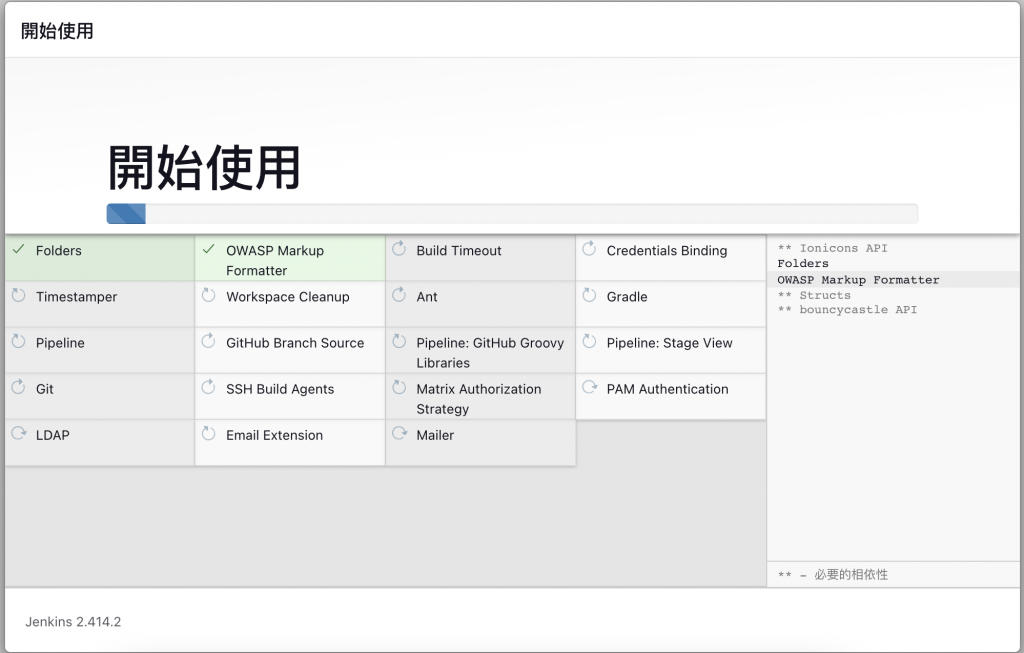
Task: Click the 'Folders' entry in install log
Action: pyautogui.click(x=803, y=264)
